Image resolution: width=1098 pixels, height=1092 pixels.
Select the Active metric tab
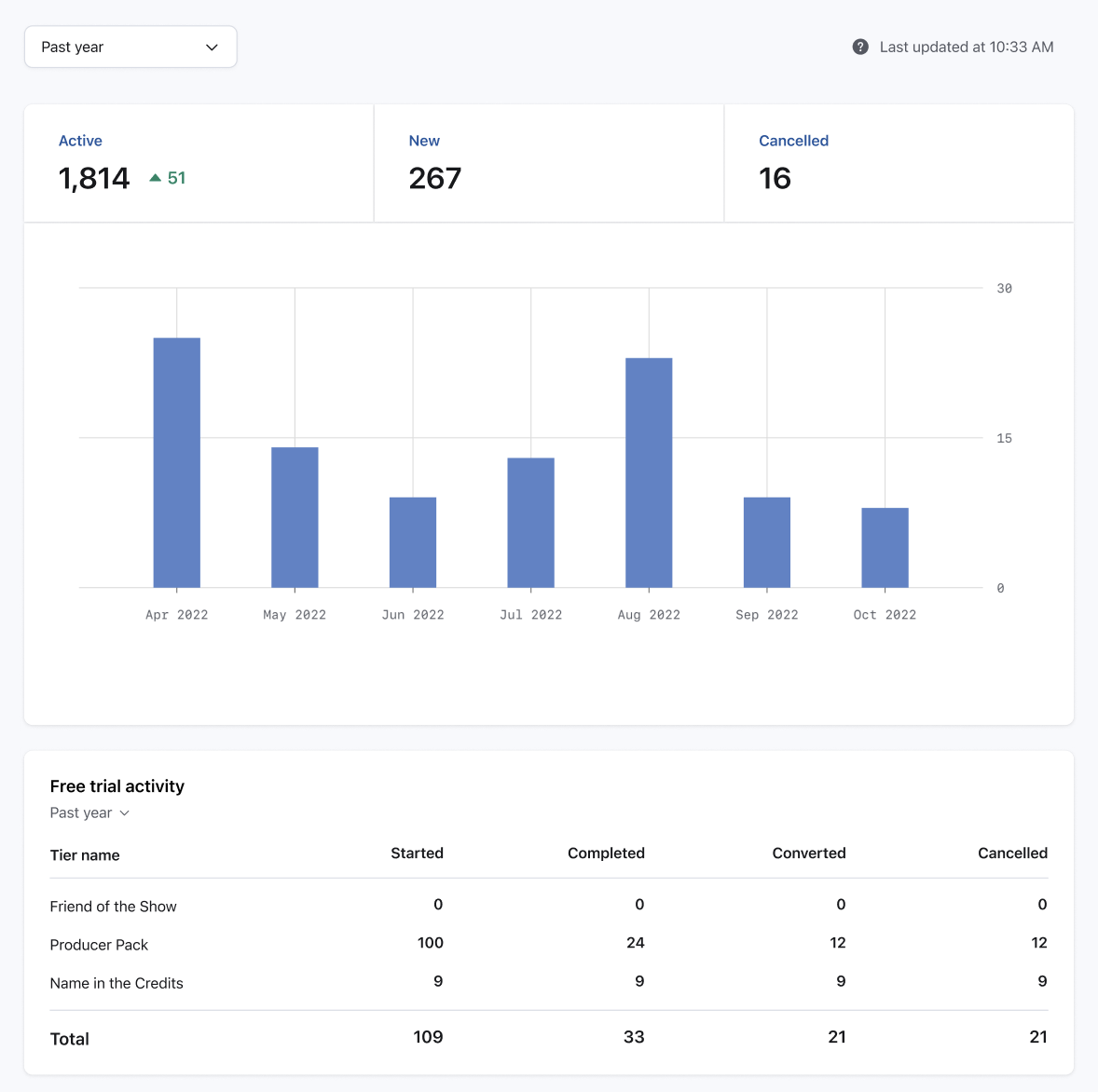click(x=199, y=163)
